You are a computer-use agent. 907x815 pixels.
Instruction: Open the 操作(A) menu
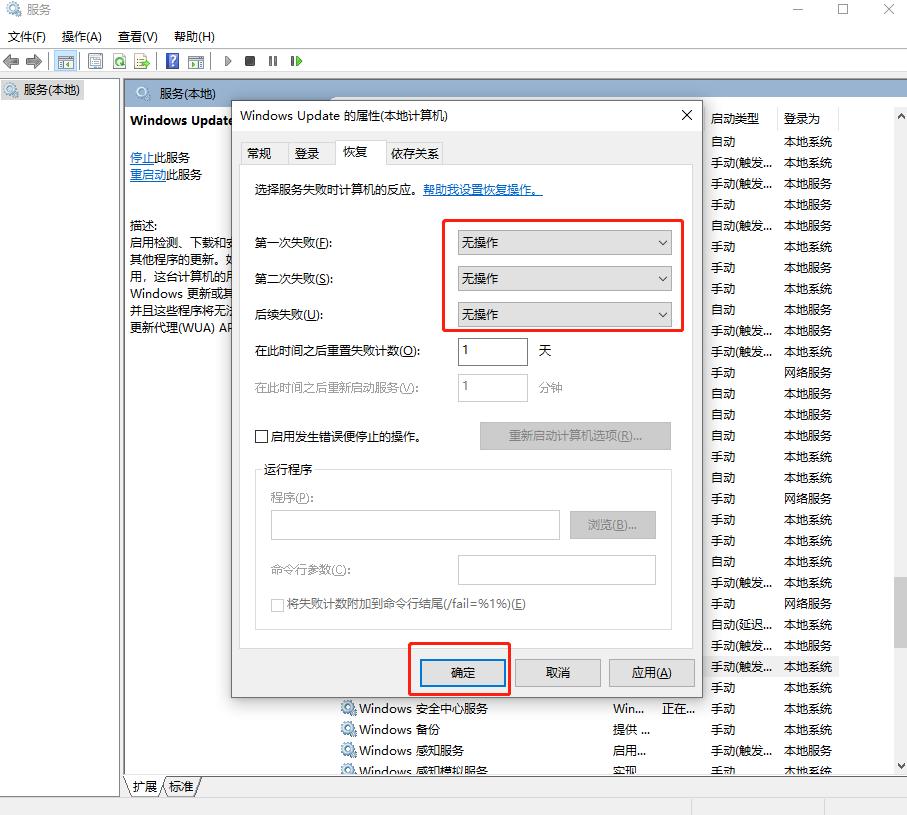[x=80, y=36]
